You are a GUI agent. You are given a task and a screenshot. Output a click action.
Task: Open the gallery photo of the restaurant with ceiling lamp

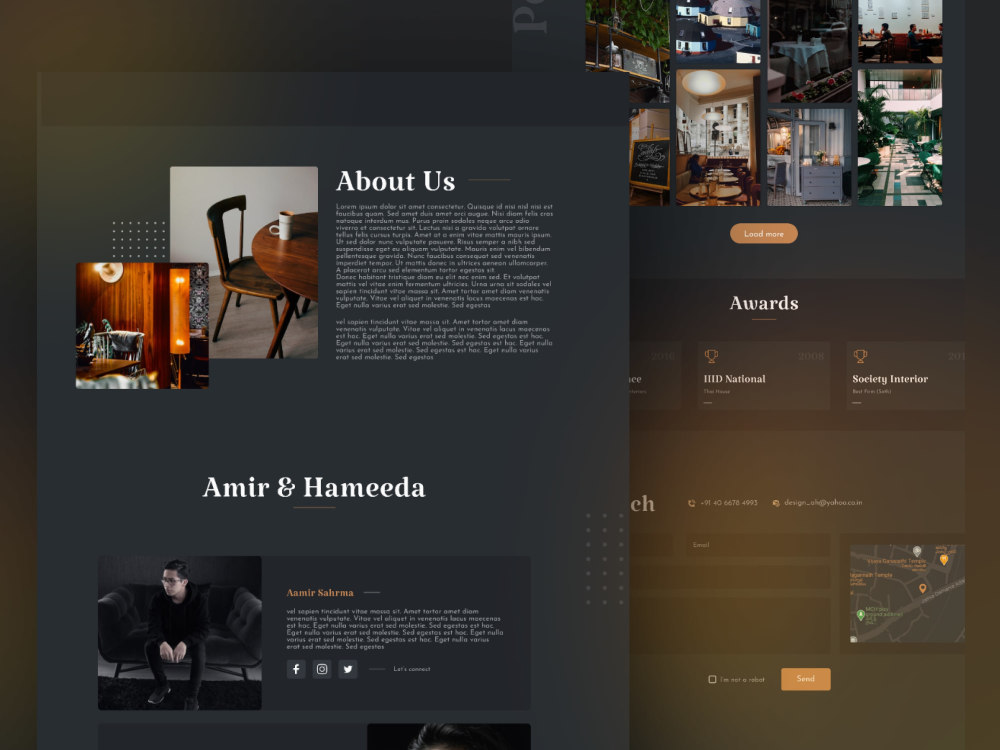[718, 137]
